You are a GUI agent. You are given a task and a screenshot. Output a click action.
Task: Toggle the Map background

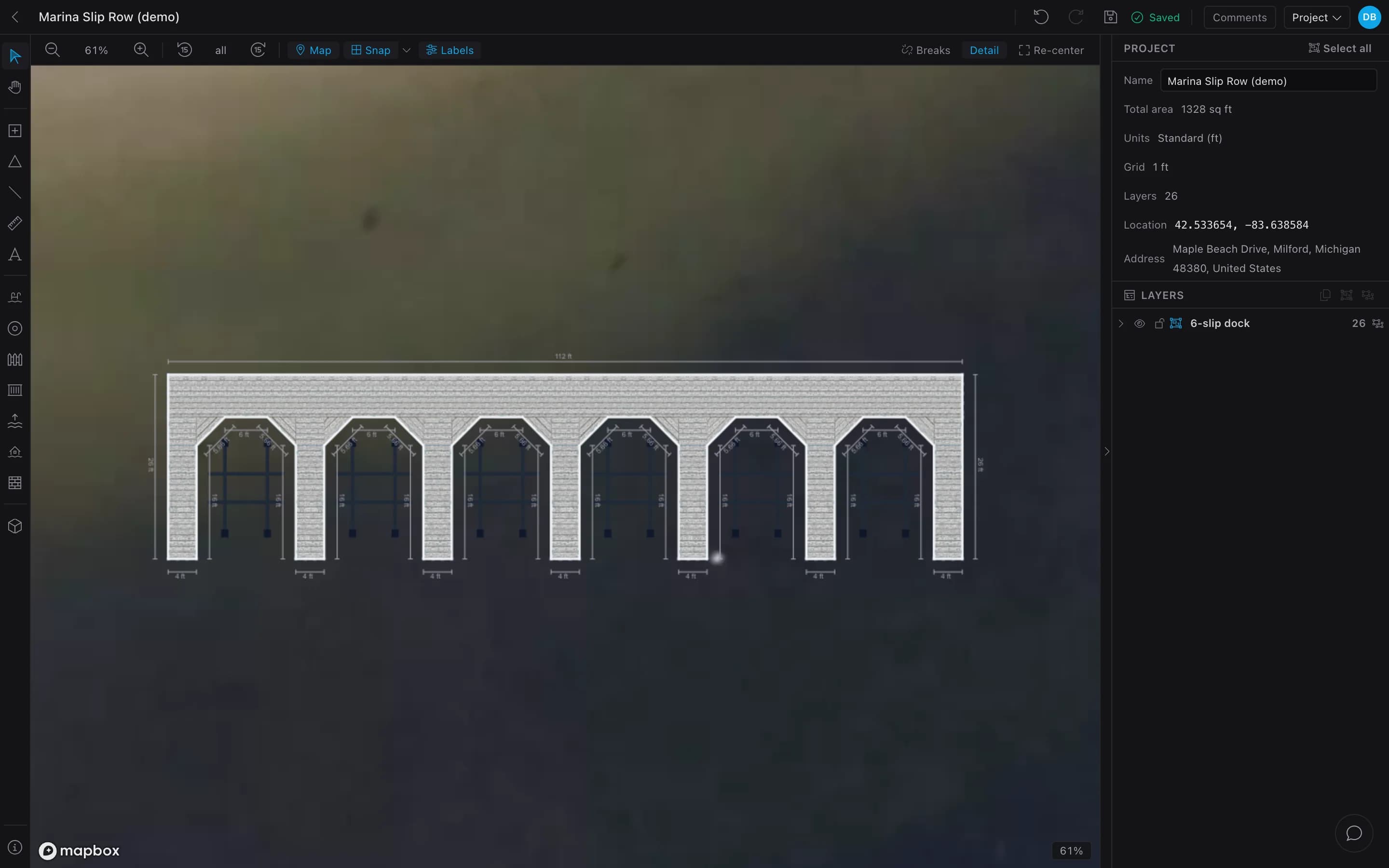click(313, 50)
